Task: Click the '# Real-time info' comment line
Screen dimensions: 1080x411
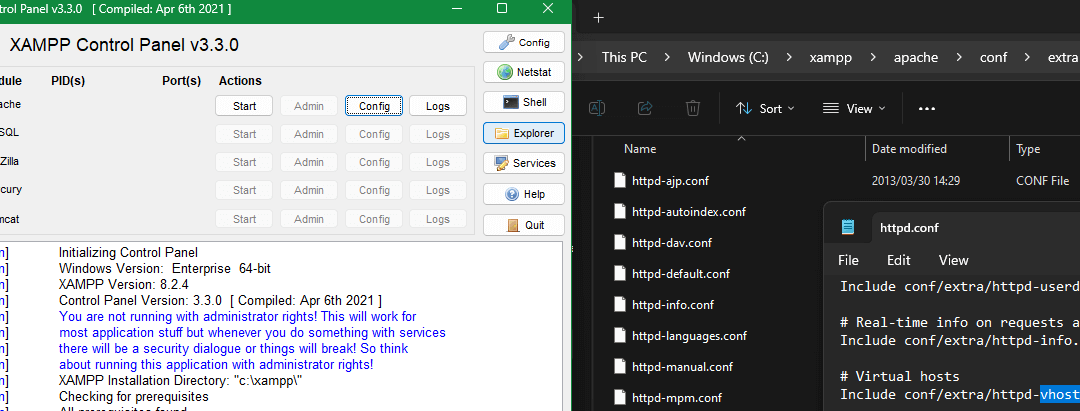Action: [959, 322]
